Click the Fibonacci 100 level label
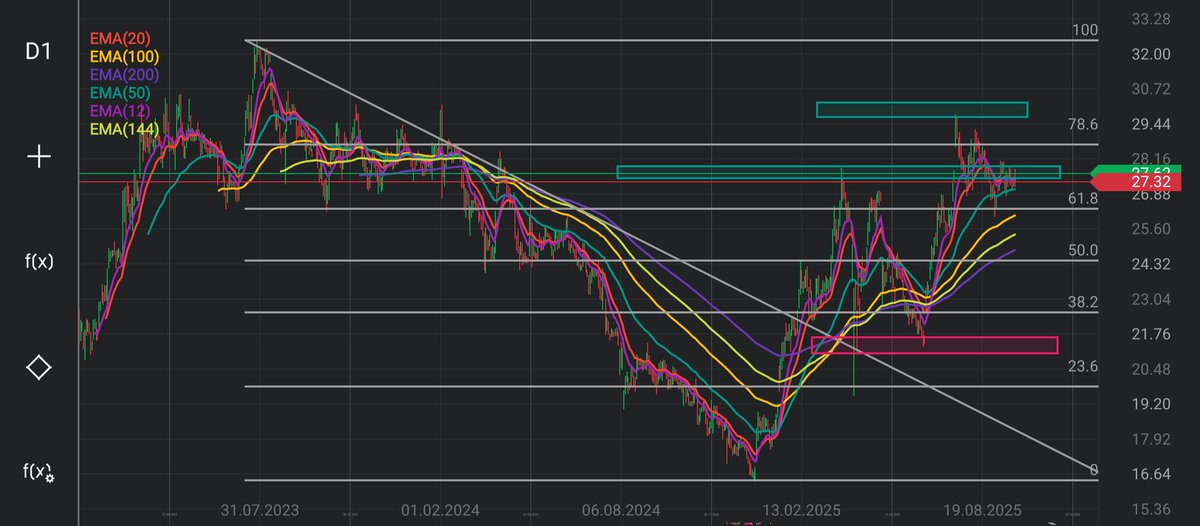The height and width of the screenshot is (526, 1200). click(x=1084, y=30)
